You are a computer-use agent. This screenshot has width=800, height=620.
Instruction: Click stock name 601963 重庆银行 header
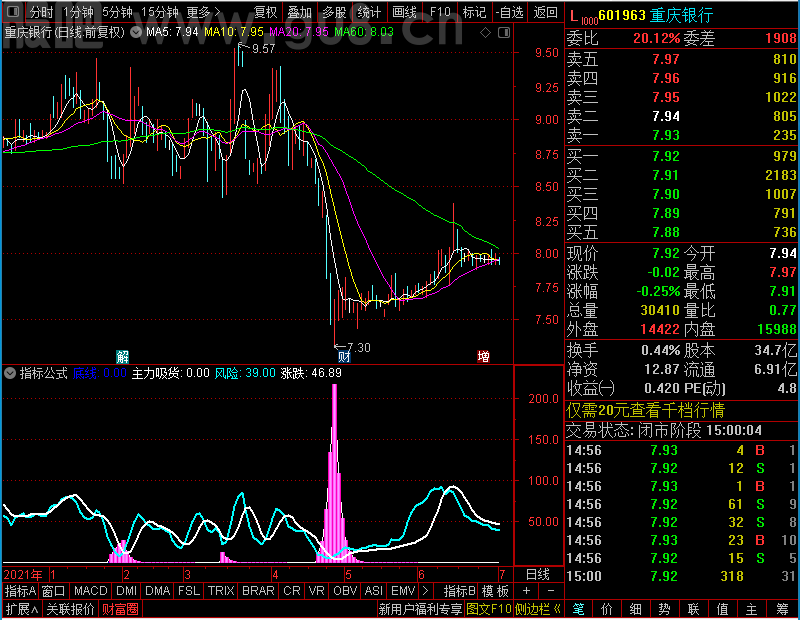tap(655, 16)
